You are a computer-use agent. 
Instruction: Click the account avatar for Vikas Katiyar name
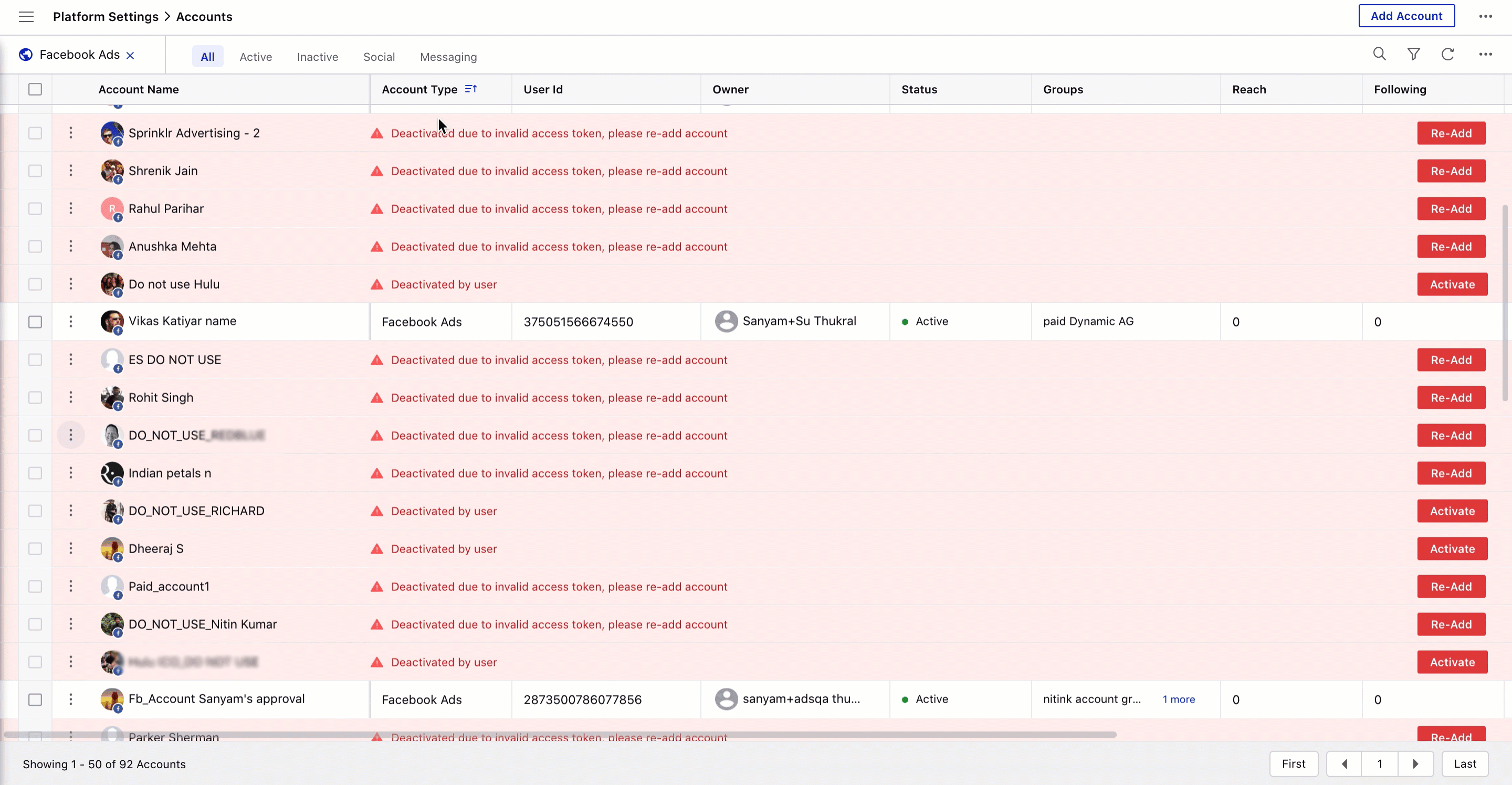111,321
